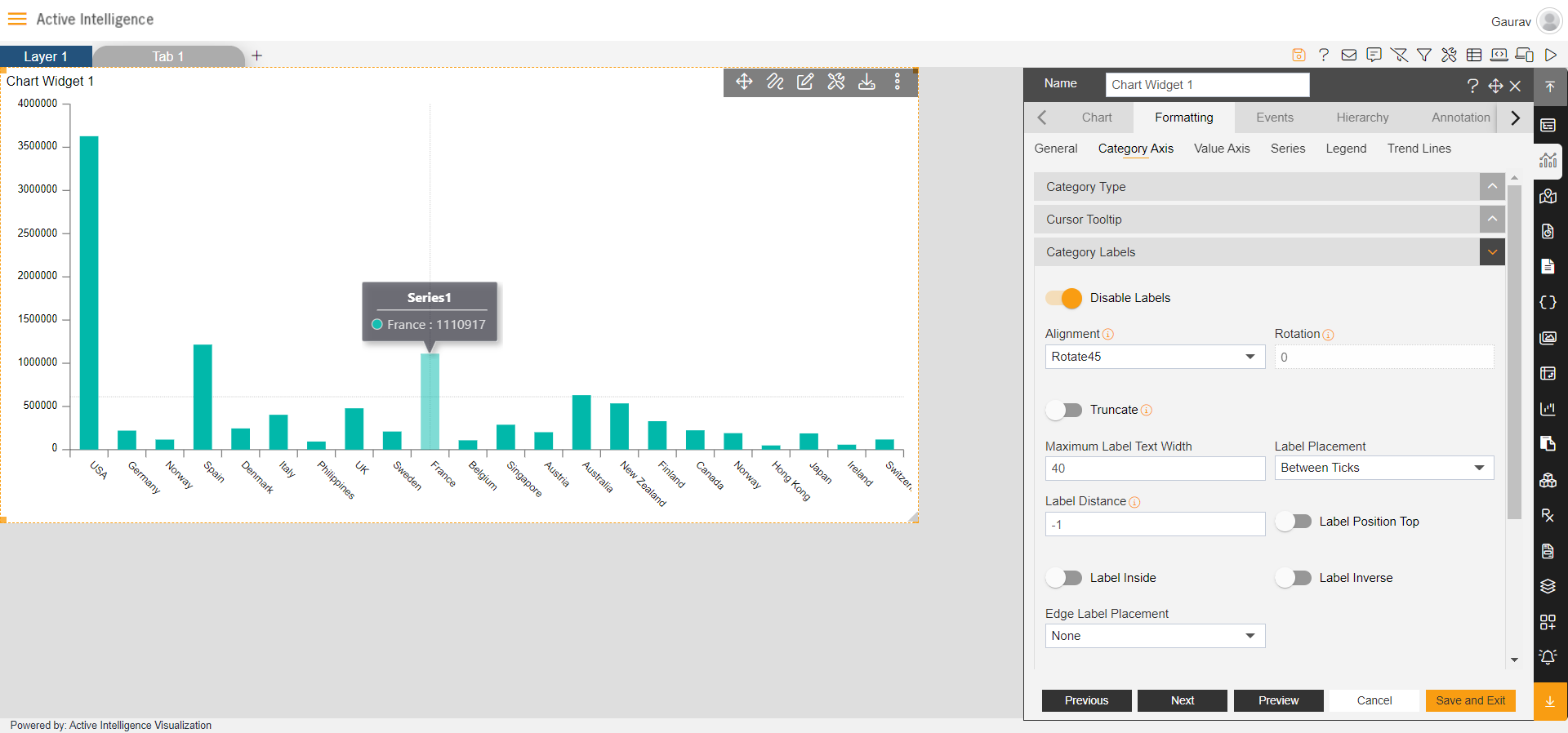
Task: Toggle the Label Inverse switch
Action: pyautogui.click(x=1294, y=578)
